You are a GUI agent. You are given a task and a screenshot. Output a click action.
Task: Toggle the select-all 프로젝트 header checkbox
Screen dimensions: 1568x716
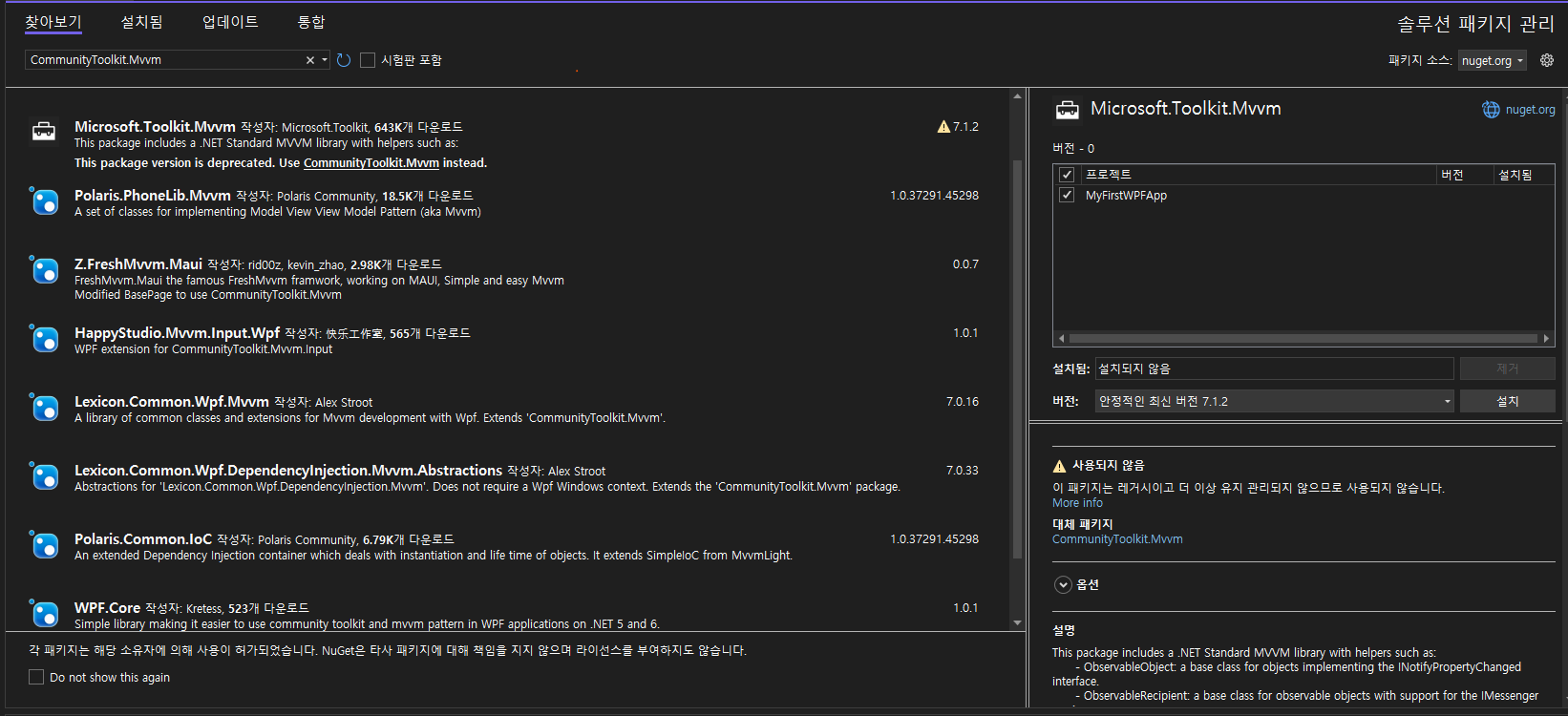[x=1067, y=175]
